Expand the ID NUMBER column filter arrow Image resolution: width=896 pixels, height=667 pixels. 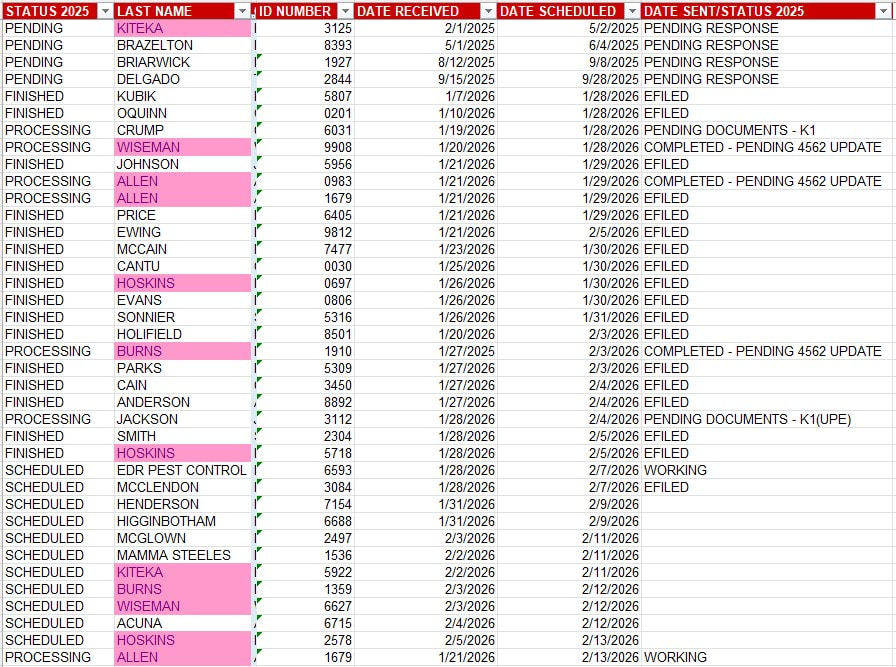tap(344, 11)
